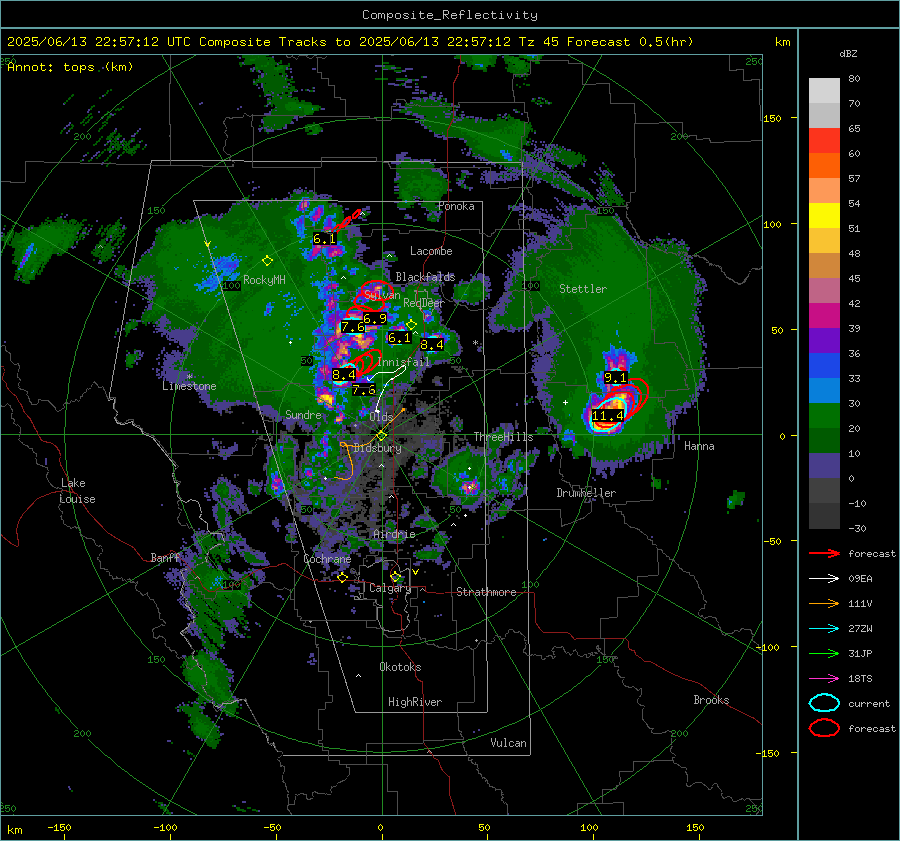
Task: Pick the bright green swatch between 30 and 20 dBZ
Action: click(x=824, y=416)
